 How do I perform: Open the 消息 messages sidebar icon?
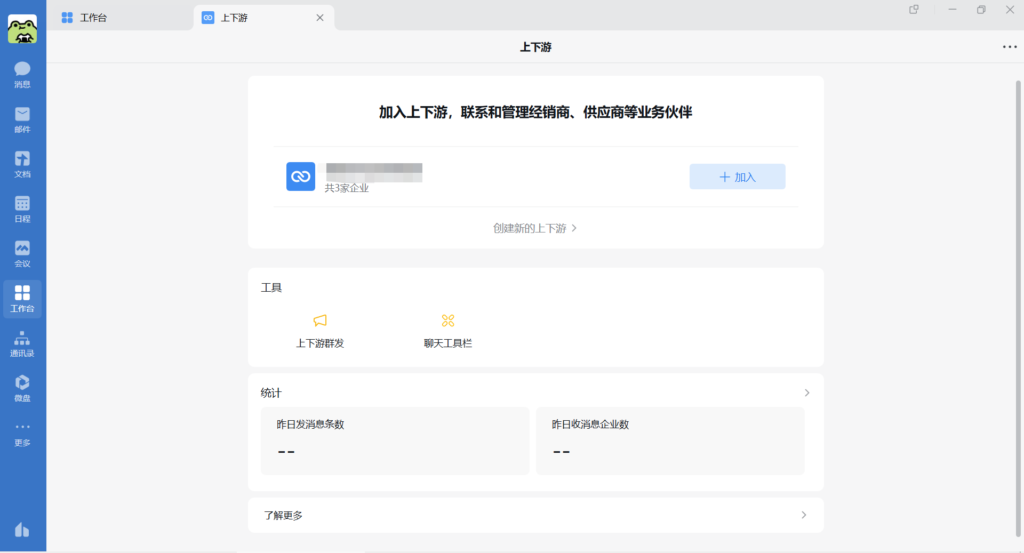22,74
